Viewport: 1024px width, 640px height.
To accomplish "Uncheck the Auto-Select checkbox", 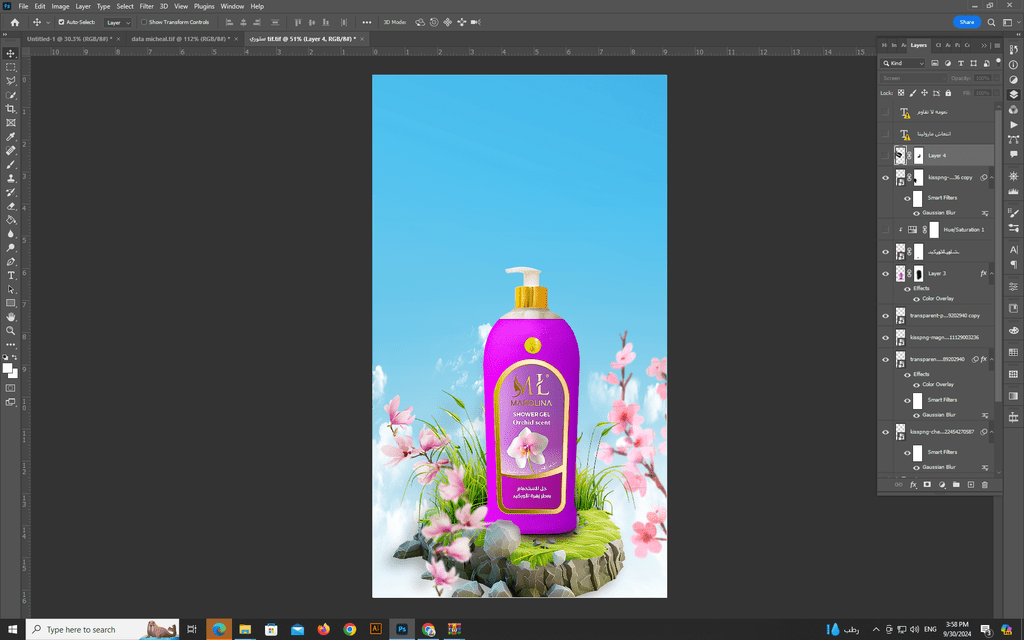I will pyautogui.click(x=61, y=22).
